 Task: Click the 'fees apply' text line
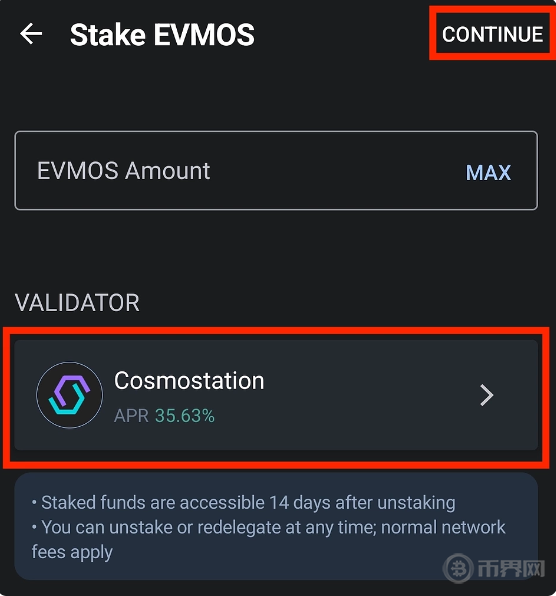72,552
